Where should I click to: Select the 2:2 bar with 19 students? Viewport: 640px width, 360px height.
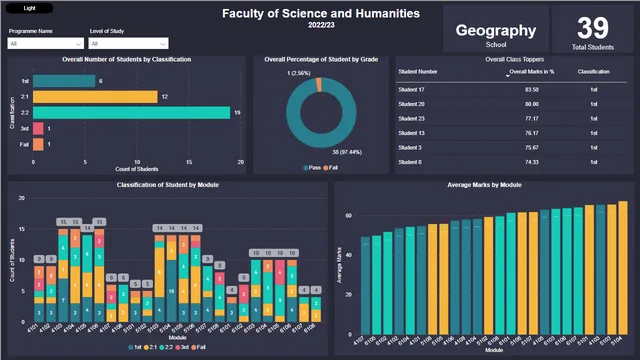pyautogui.click(x=131, y=113)
